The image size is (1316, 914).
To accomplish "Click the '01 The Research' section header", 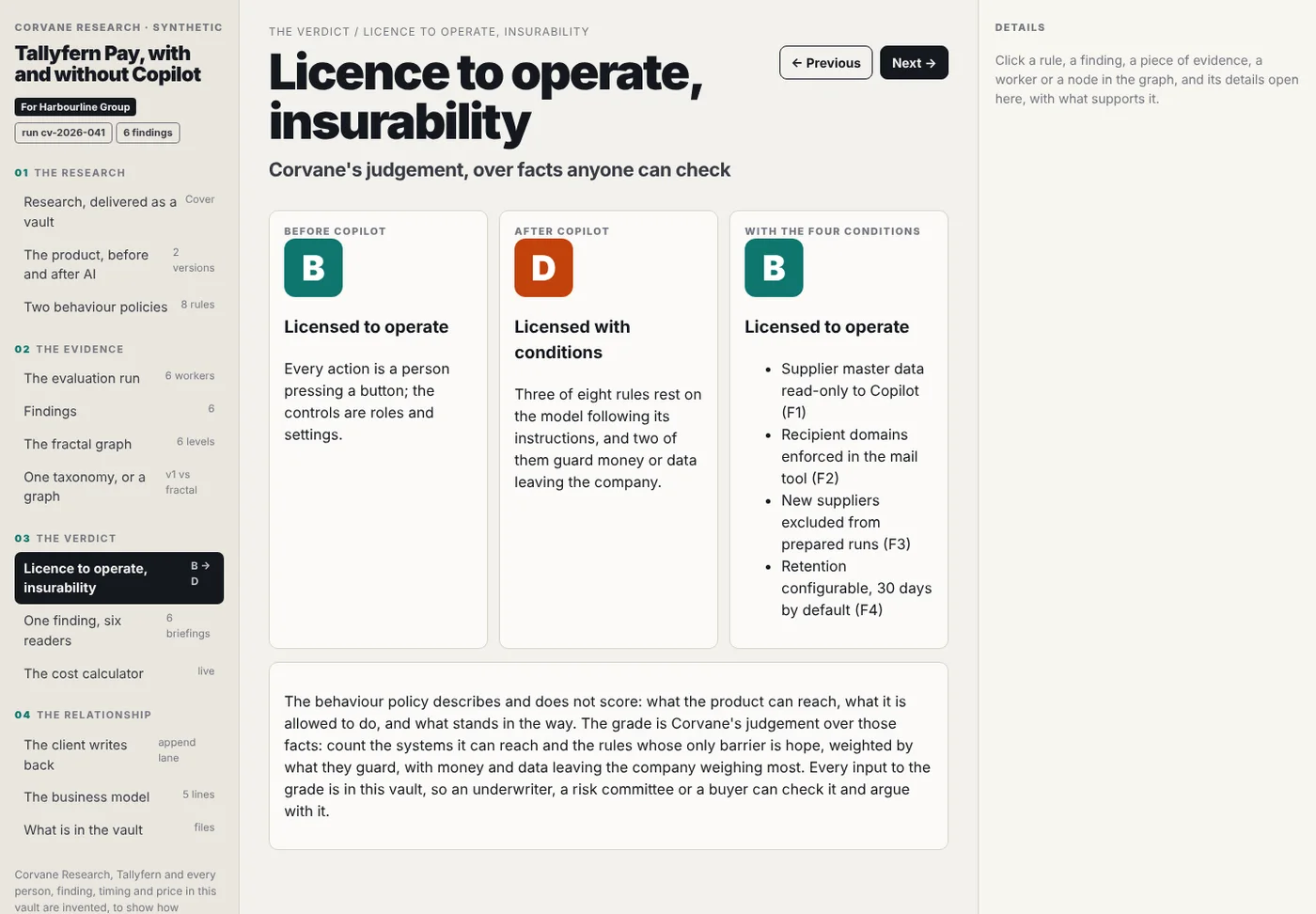I will [x=70, y=173].
